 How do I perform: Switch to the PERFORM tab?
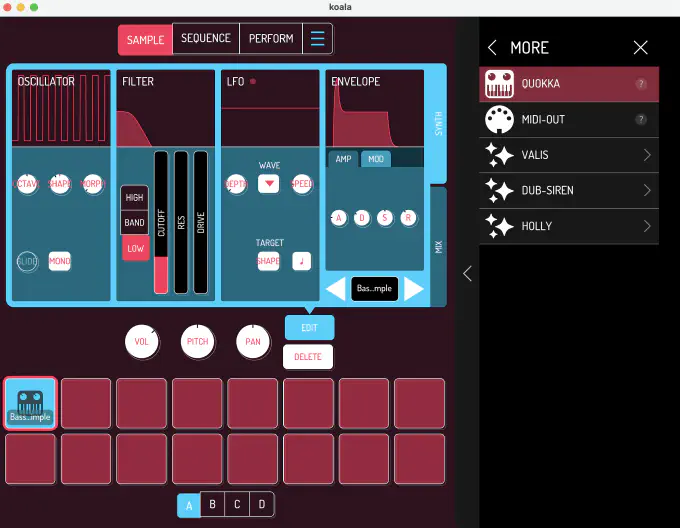coord(271,38)
